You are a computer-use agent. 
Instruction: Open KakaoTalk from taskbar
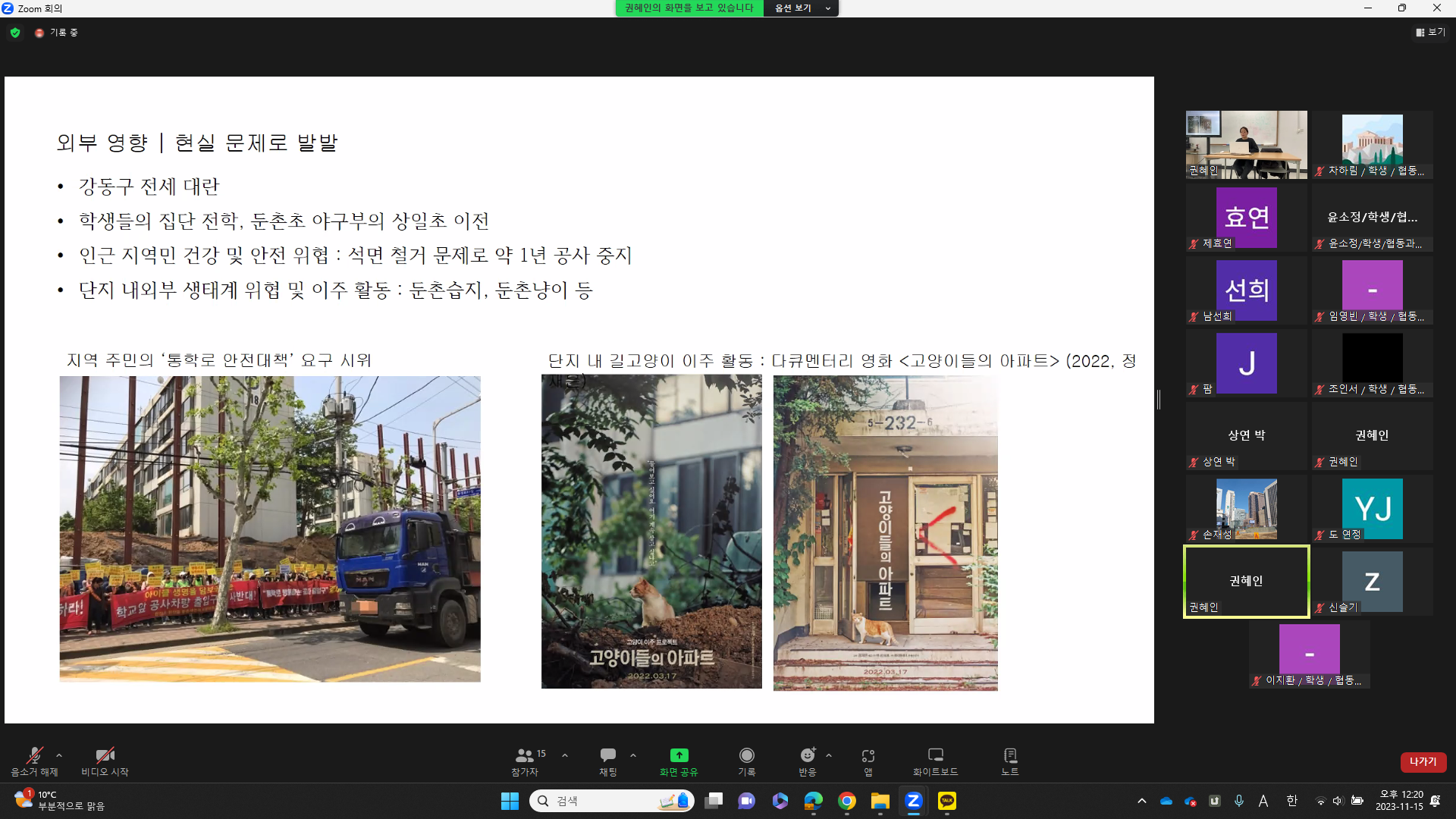[947, 801]
